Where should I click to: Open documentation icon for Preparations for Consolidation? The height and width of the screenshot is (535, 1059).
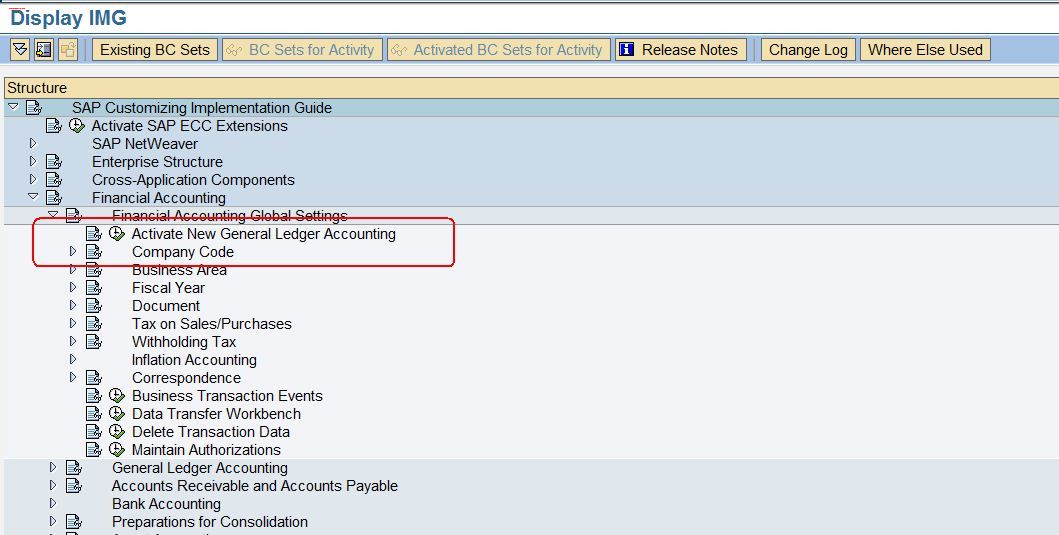tap(74, 521)
